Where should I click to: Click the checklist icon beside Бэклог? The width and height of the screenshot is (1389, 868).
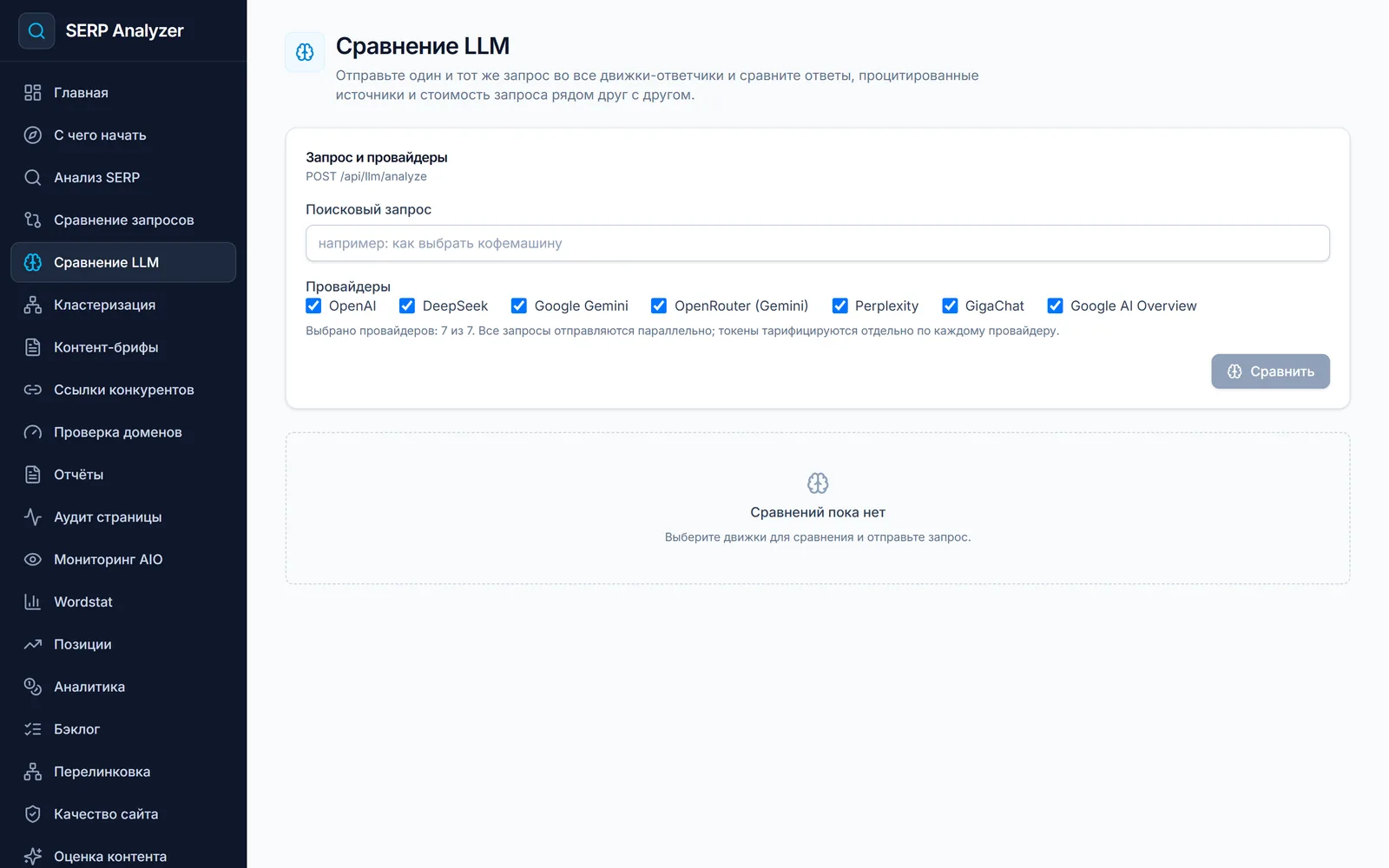(x=33, y=730)
